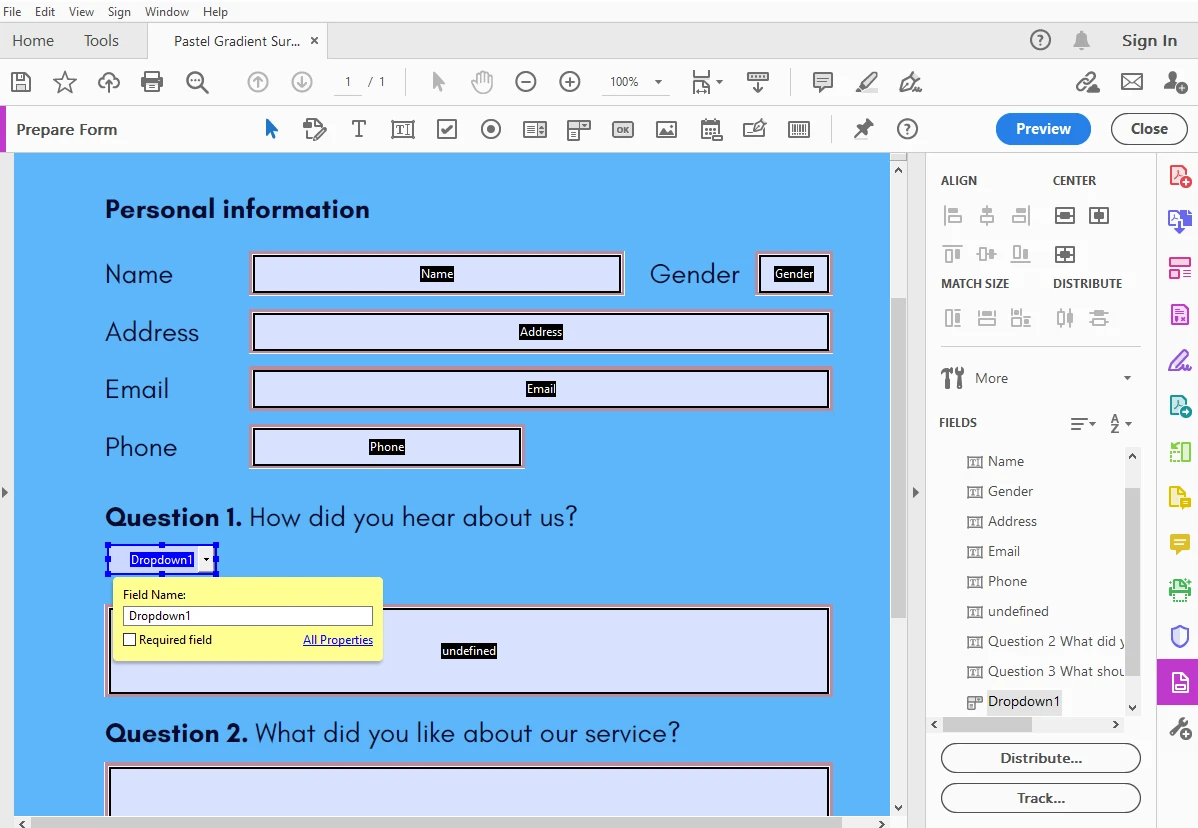
Task: Select the Add Radio button tool
Action: (491, 129)
